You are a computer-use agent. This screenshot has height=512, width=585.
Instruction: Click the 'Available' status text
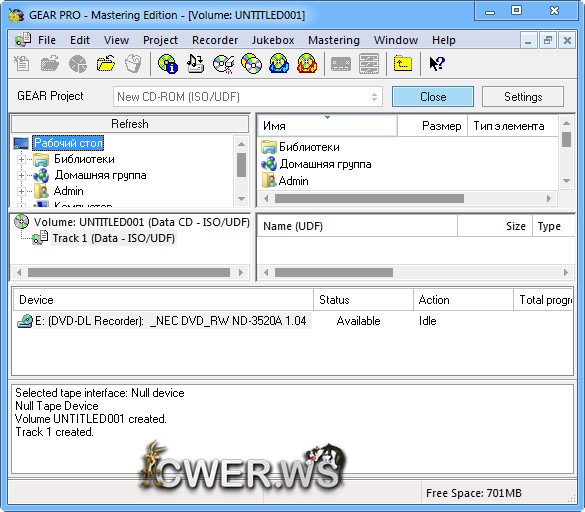pos(358,321)
